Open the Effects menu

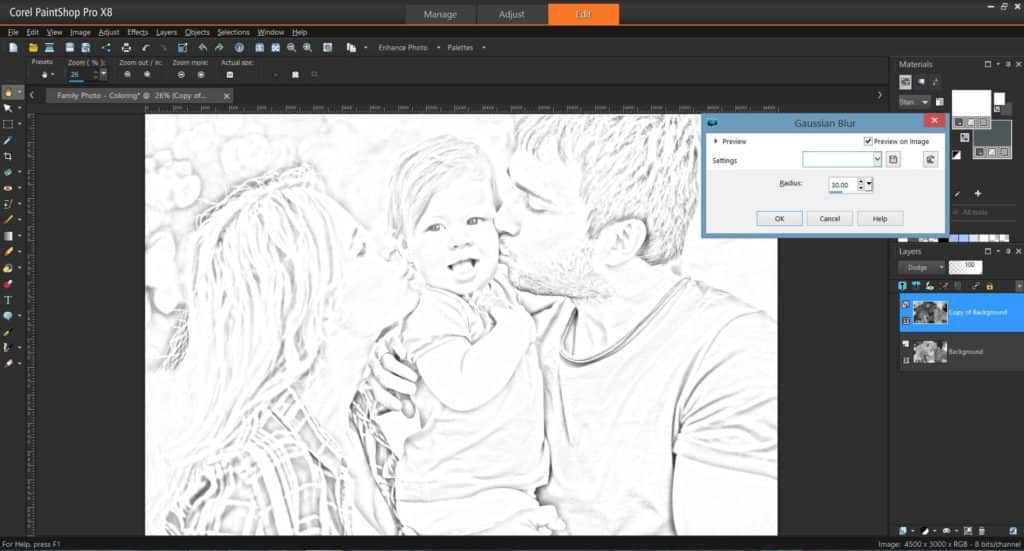pyautogui.click(x=137, y=32)
